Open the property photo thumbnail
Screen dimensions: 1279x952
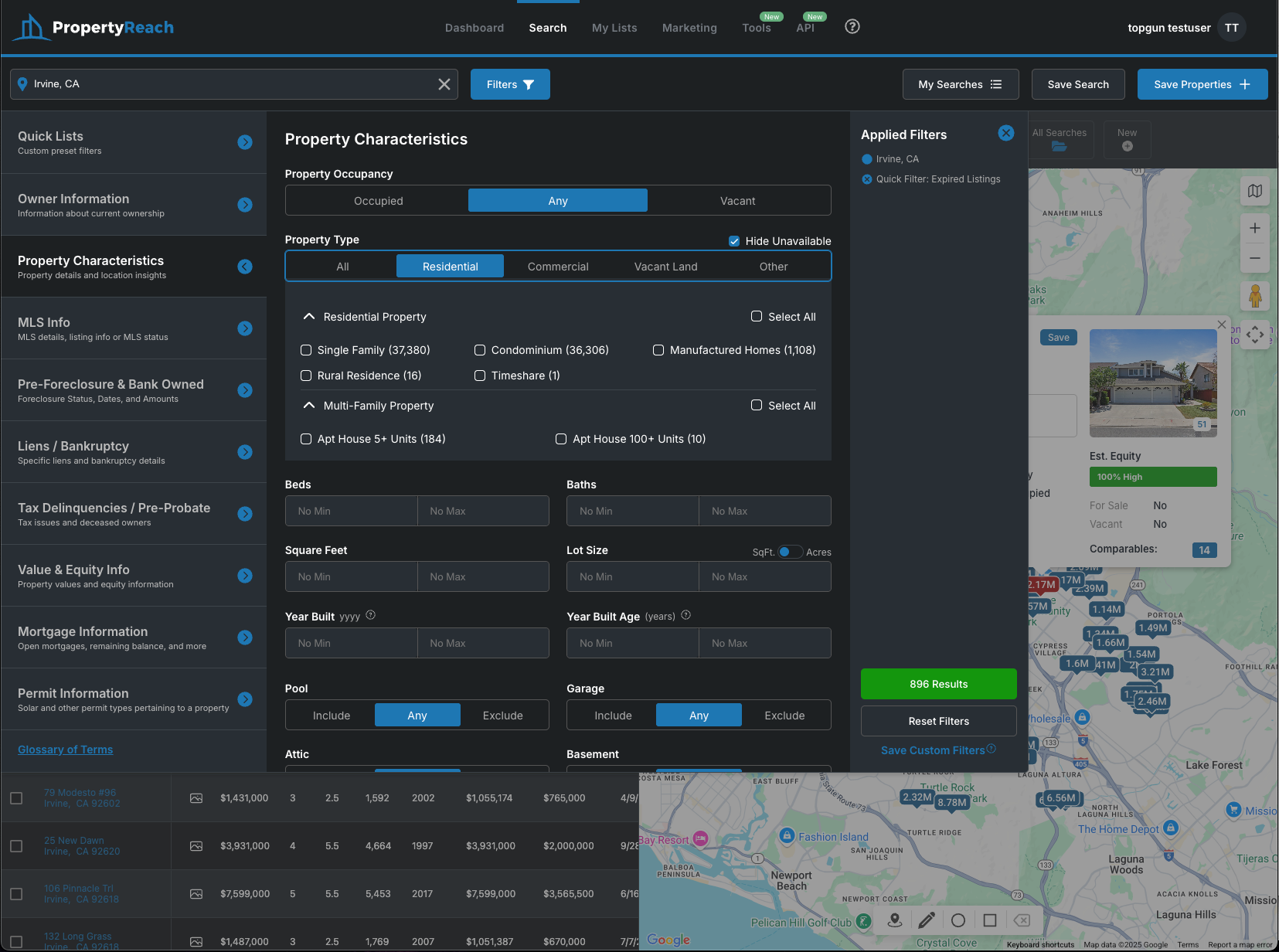1153,383
